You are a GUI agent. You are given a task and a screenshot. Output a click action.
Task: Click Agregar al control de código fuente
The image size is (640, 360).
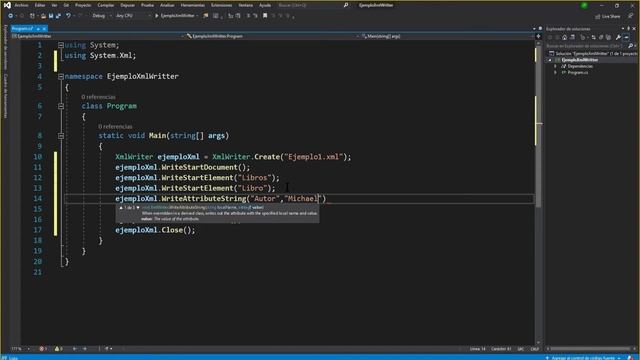[582, 358]
